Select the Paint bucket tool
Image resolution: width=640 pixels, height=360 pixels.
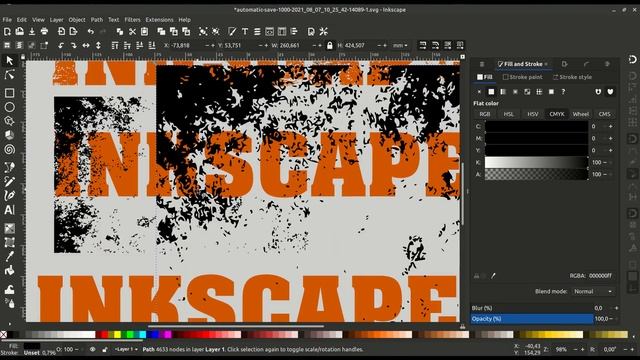[9, 270]
